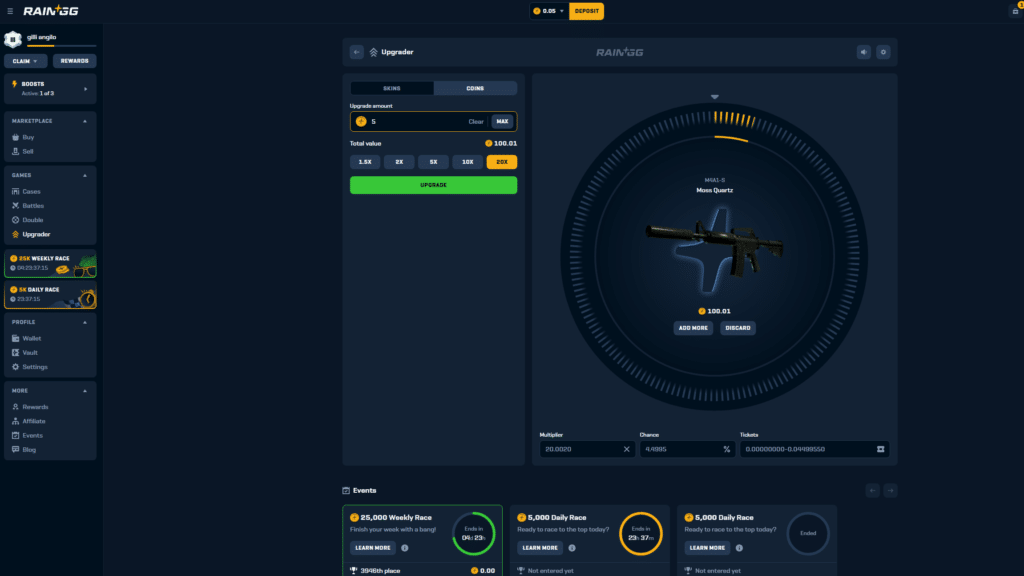Go to the Upgrader page

(40, 233)
